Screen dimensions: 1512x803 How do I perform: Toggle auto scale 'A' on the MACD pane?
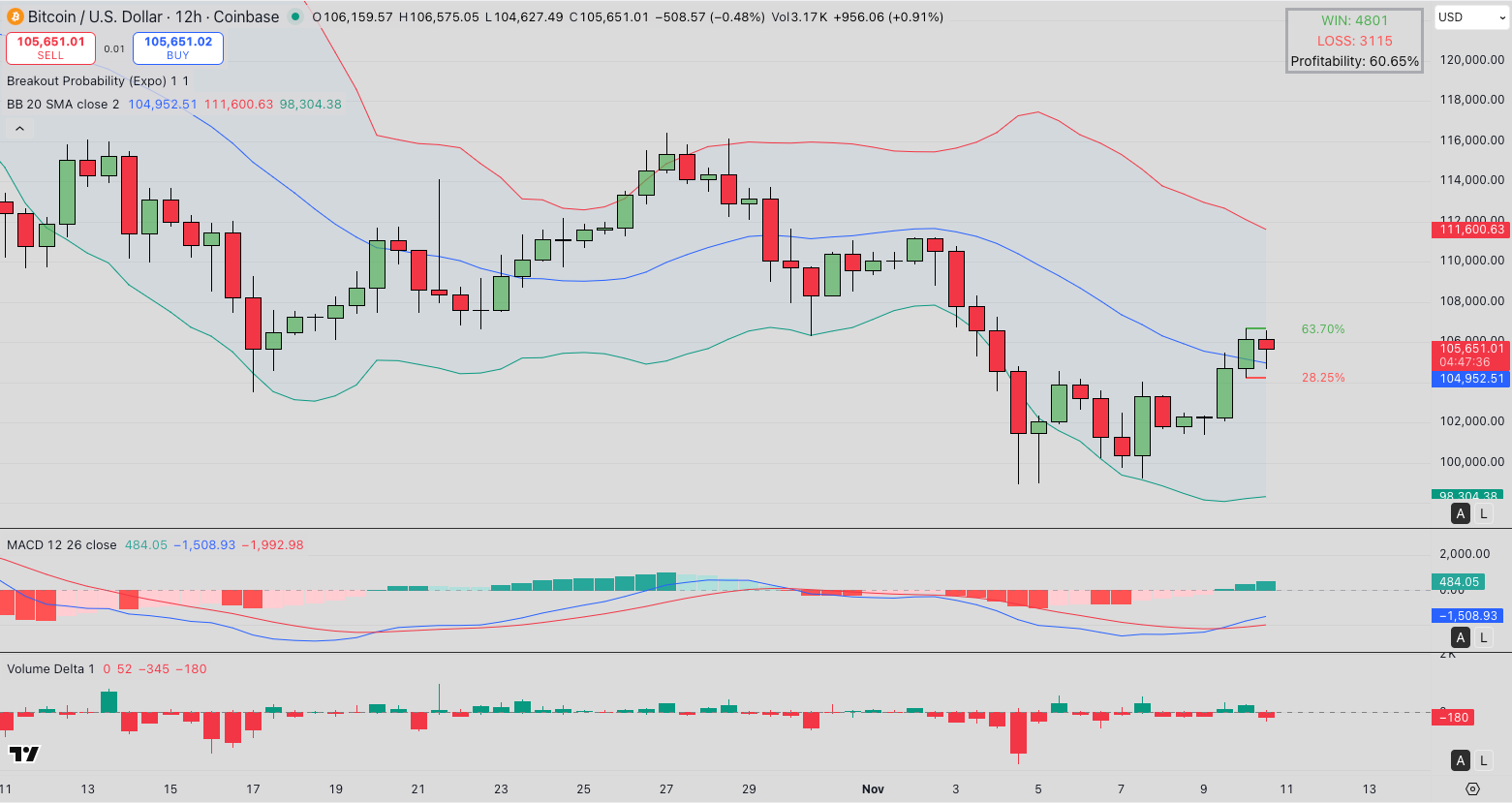(x=1461, y=637)
